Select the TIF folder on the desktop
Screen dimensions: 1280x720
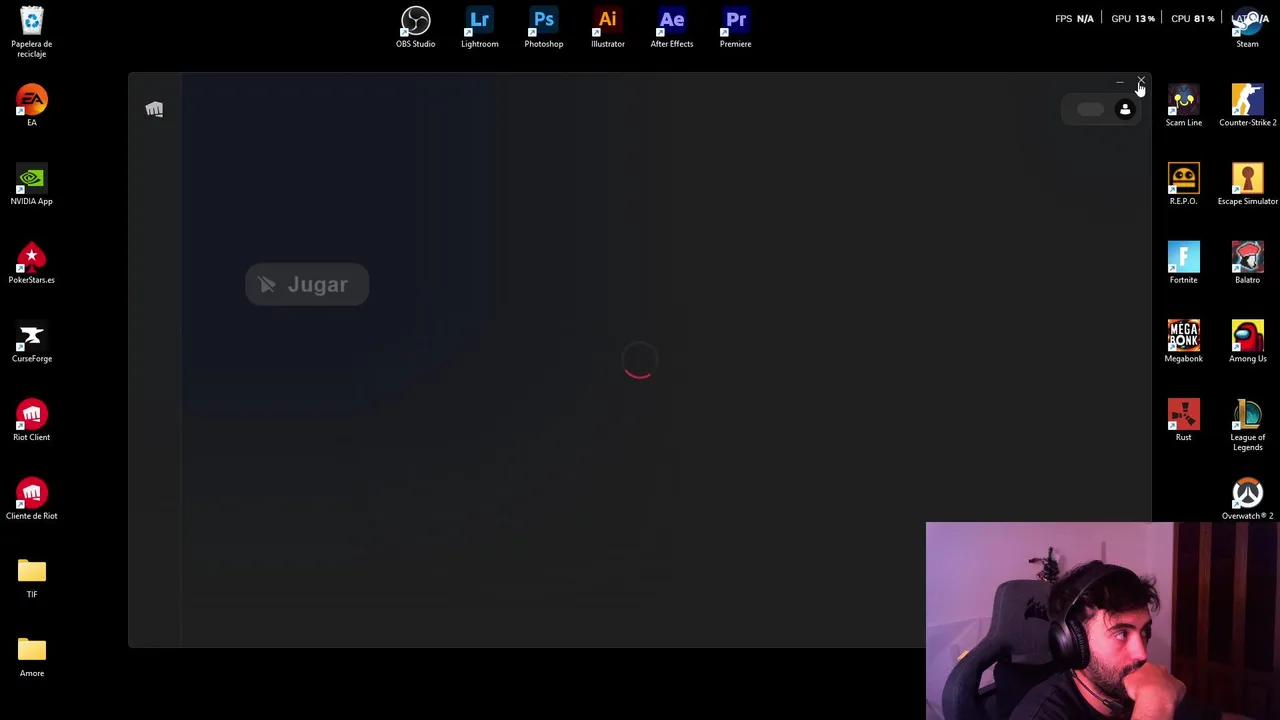32,578
